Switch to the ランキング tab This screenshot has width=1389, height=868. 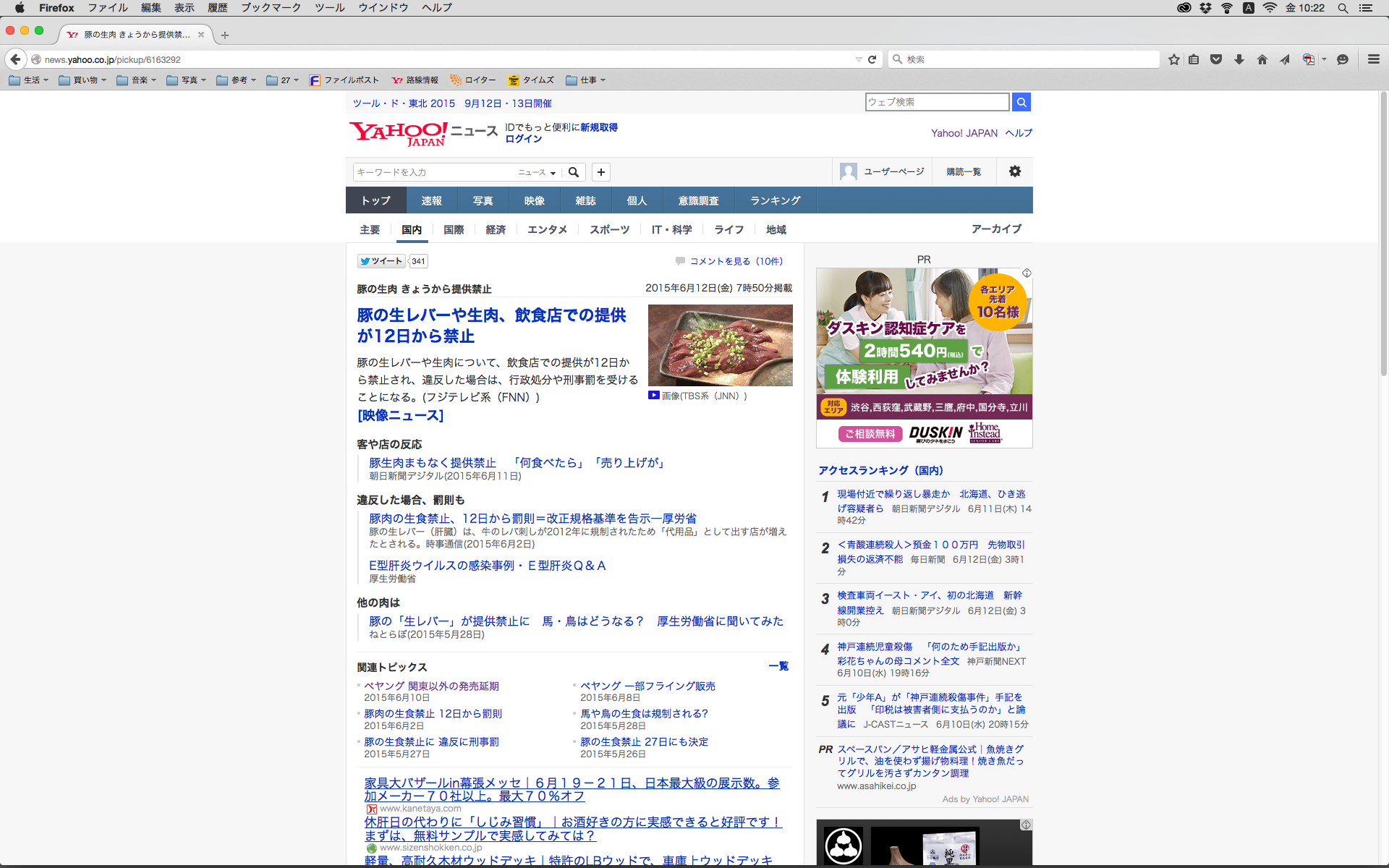(x=775, y=200)
